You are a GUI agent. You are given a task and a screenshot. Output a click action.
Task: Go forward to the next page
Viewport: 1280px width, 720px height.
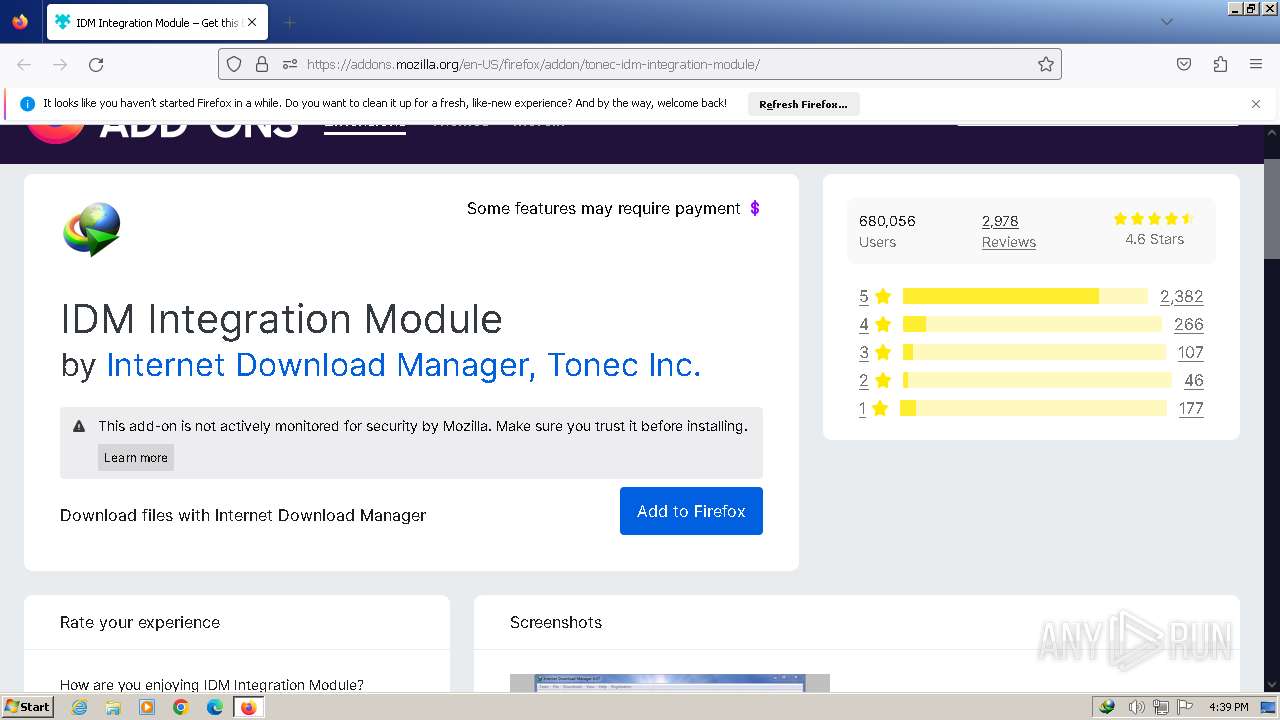(x=60, y=64)
